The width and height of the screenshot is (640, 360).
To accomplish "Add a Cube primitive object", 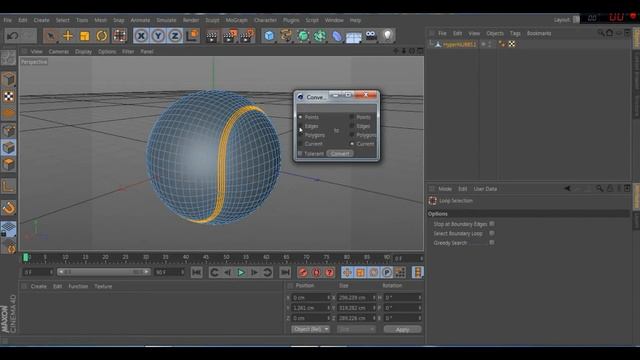I will click(x=269, y=36).
